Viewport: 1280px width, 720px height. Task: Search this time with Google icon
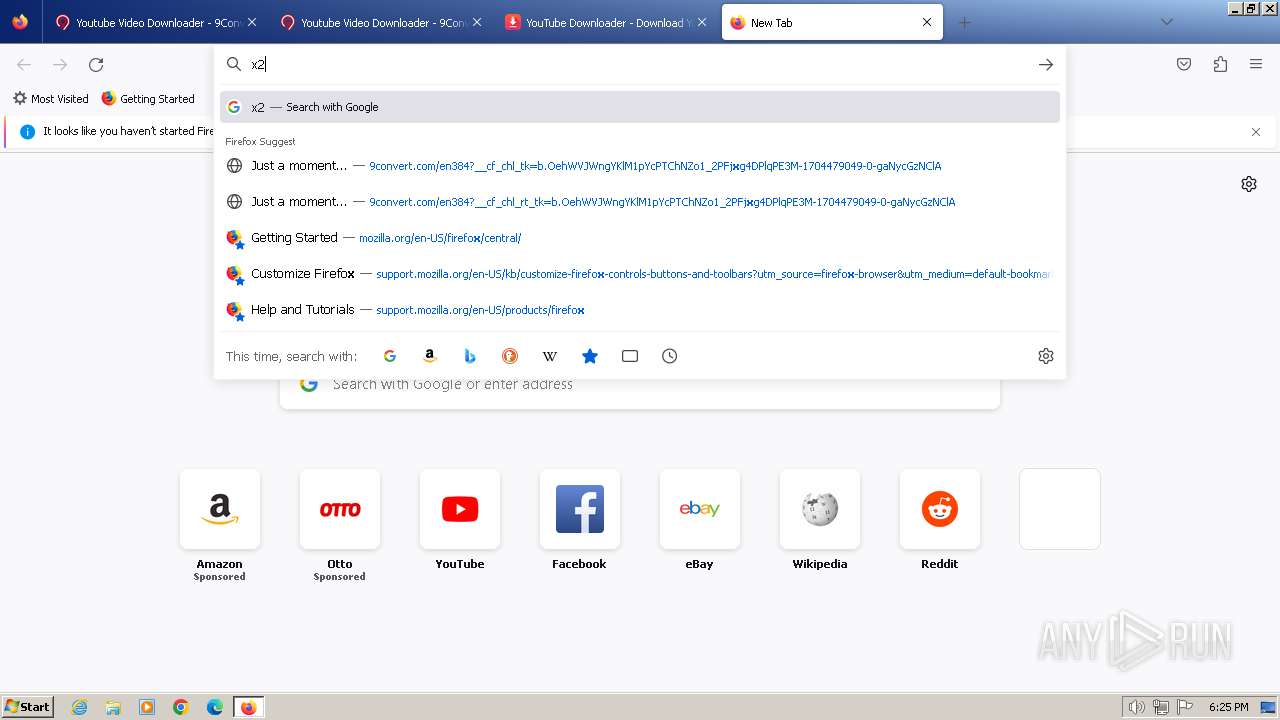click(390, 356)
